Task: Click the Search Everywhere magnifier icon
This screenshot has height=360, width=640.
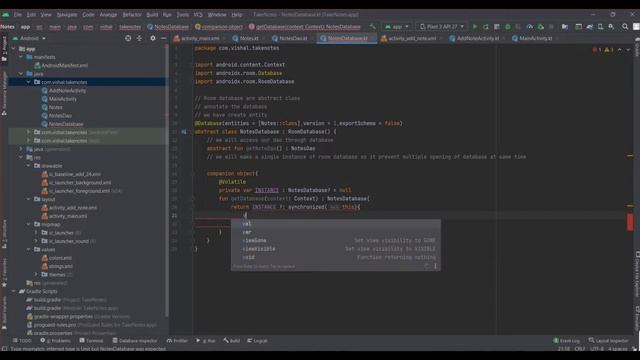Action: click(x=625, y=27)
